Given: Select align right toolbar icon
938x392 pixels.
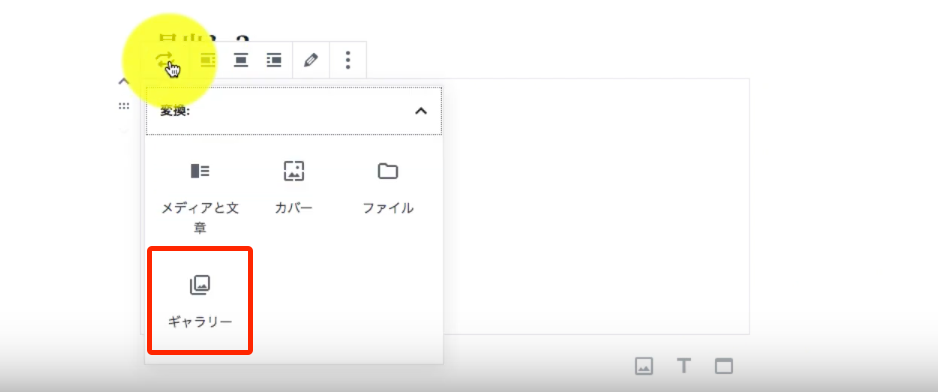Looking at the screenshot, I should 274,60.
